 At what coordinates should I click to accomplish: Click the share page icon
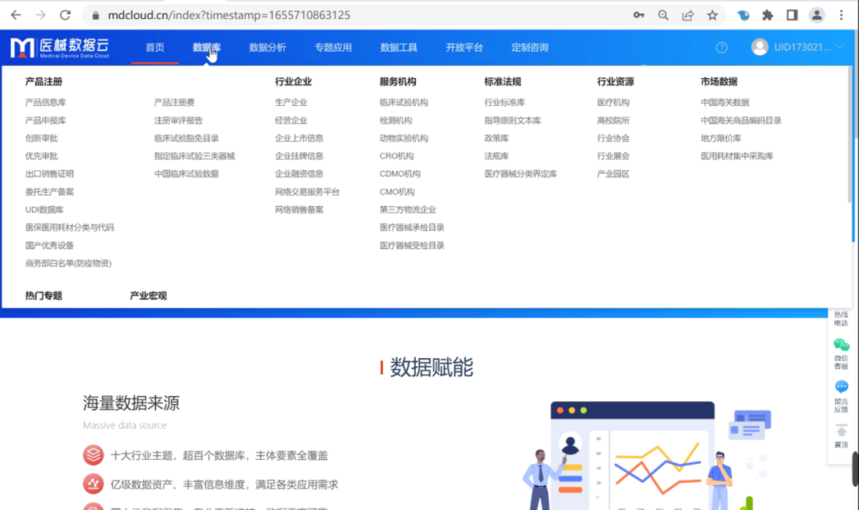click(688, 15)
